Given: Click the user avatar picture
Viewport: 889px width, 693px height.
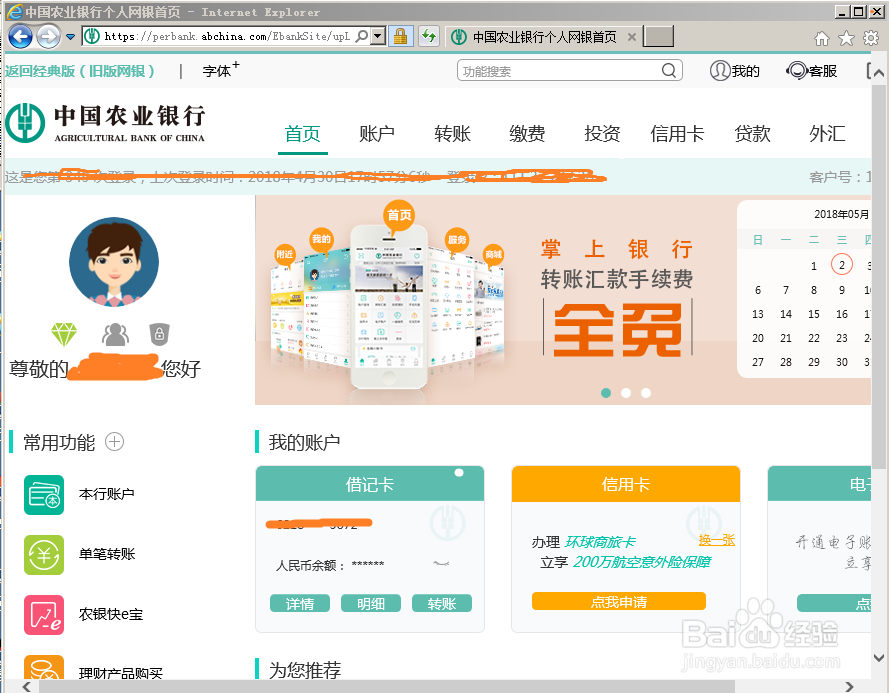Looking at the screenshot, I should [x=114, y=262].
